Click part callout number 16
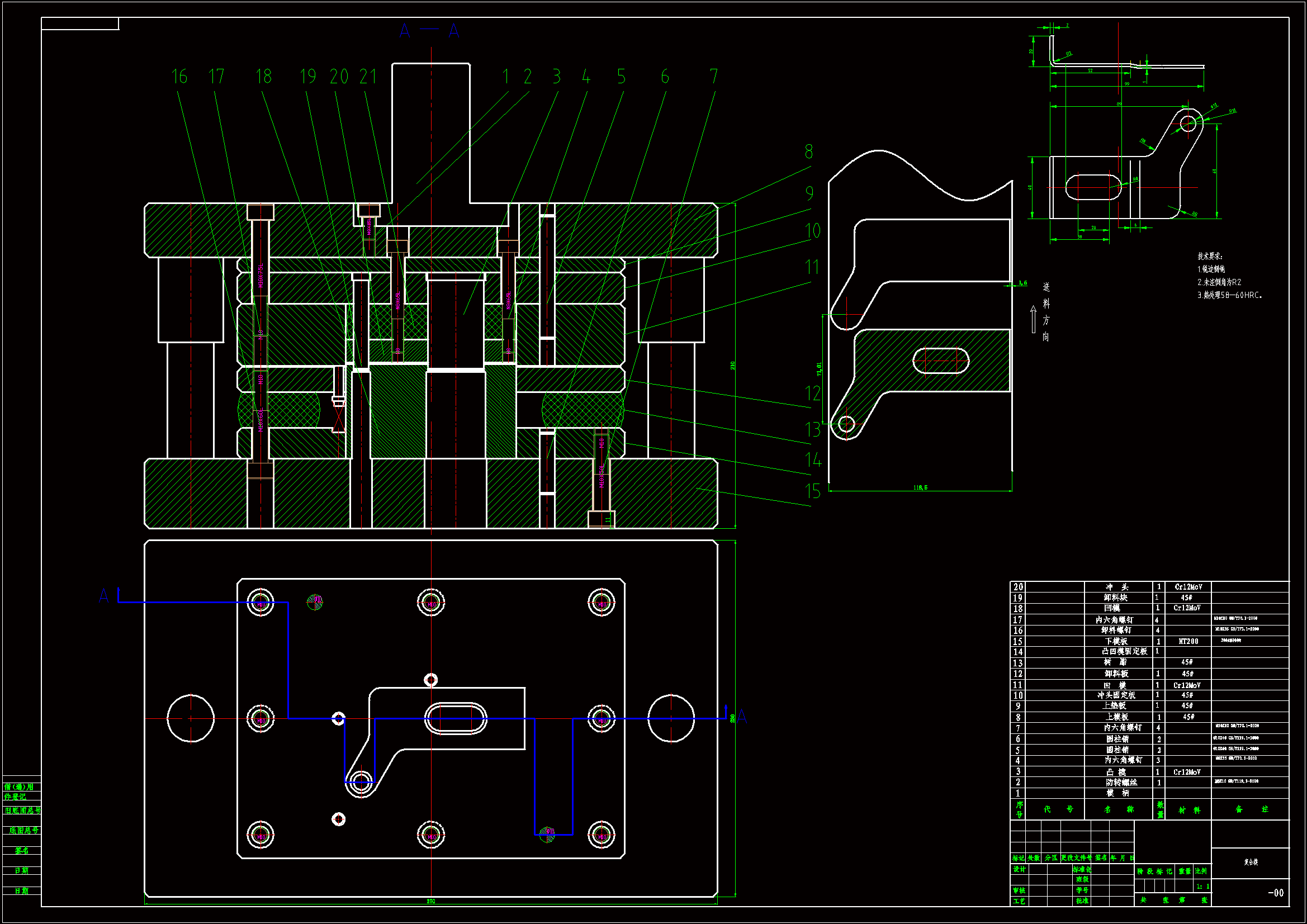Screen dimensions: 1307x924 point(179,76)
